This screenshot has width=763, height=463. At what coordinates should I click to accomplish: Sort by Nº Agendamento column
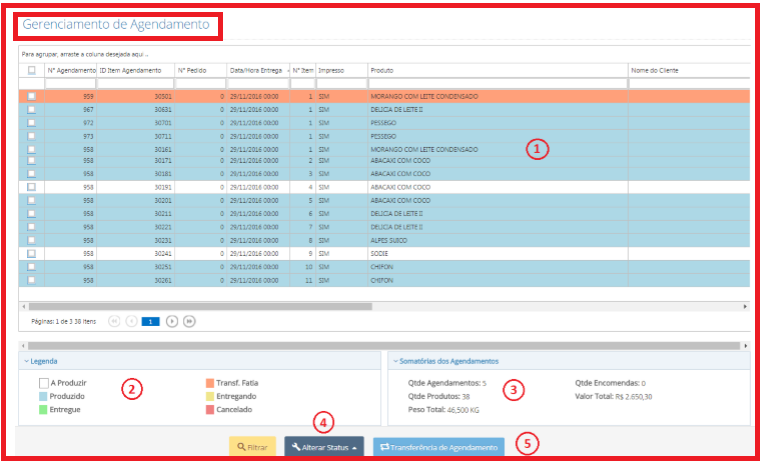point(71,71)
